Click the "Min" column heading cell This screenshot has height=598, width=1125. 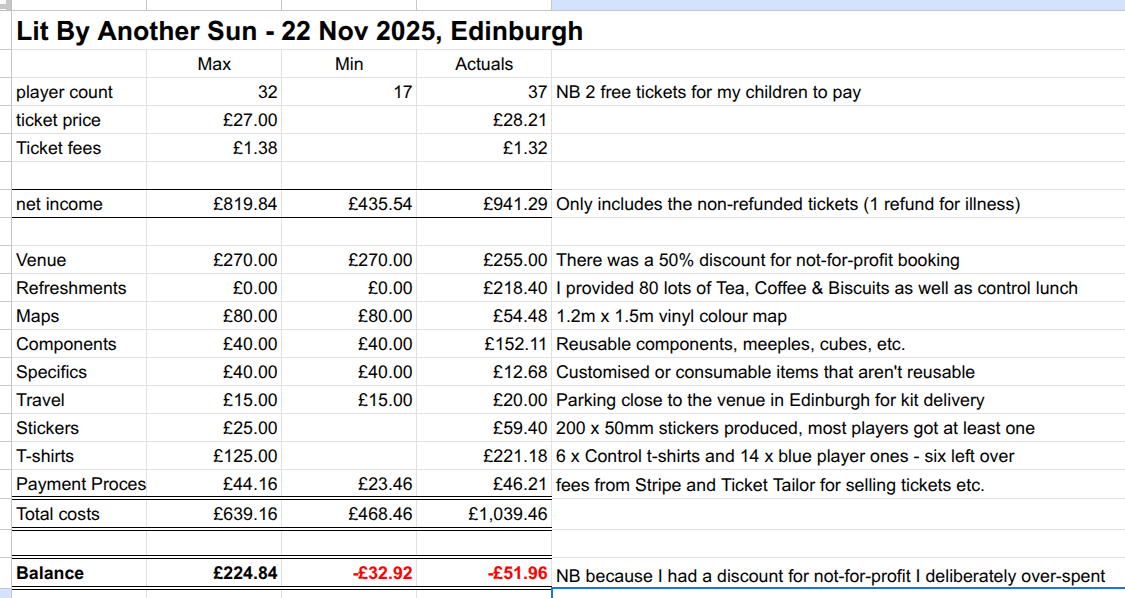(x=349, y=64)
